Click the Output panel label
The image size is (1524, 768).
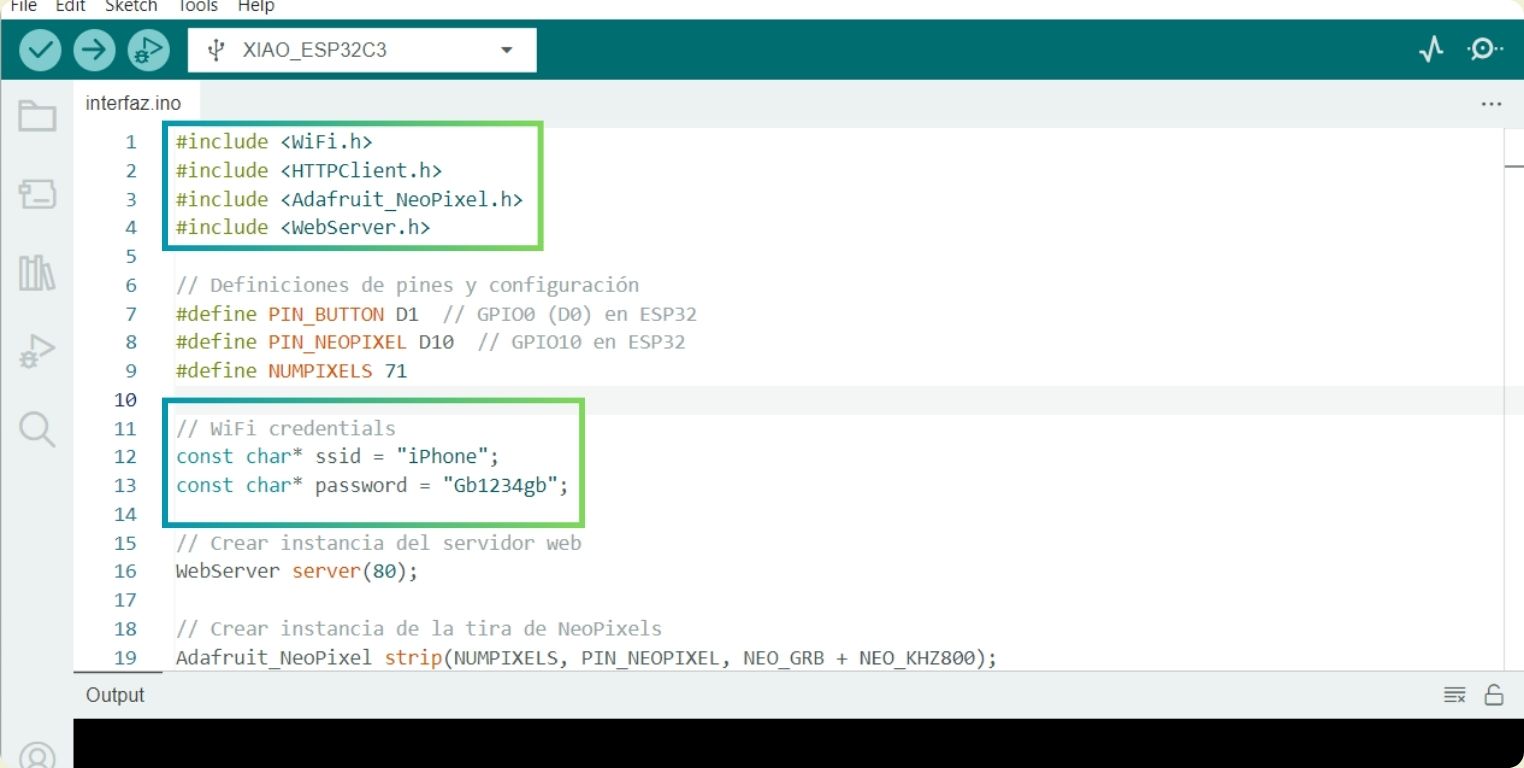[115, 695]
